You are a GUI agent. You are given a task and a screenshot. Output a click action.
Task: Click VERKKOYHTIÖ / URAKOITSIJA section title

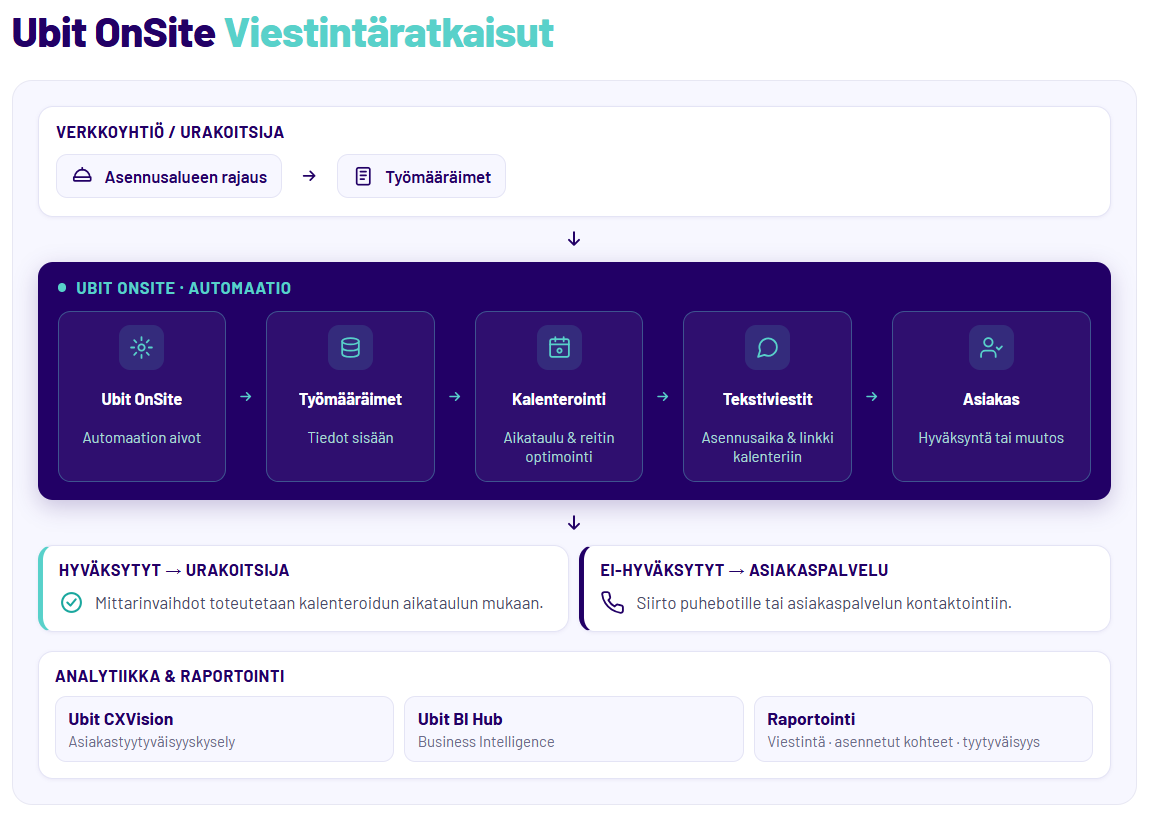tap(170, 133)
